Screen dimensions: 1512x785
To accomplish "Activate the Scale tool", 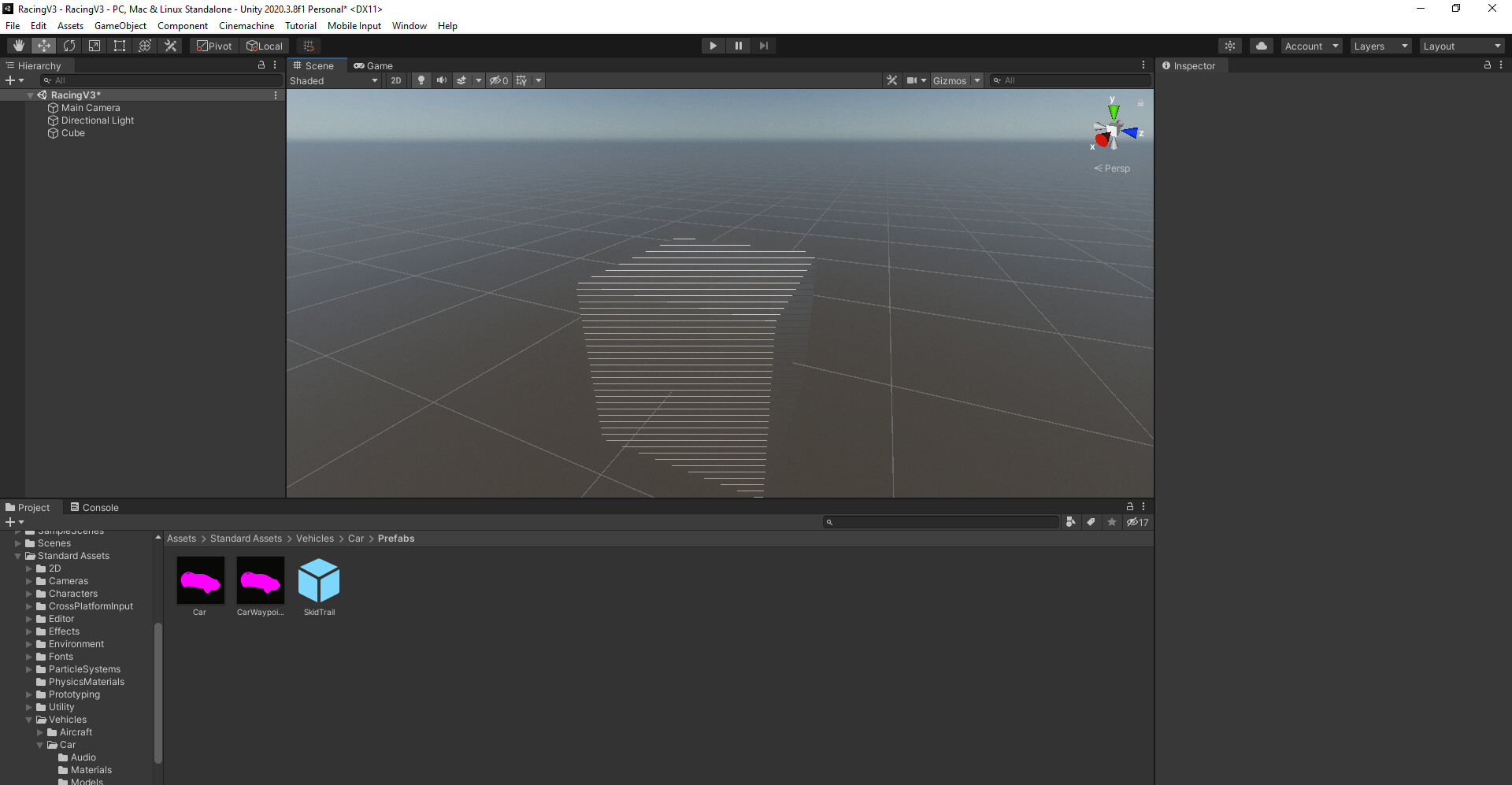I will 94,45.
